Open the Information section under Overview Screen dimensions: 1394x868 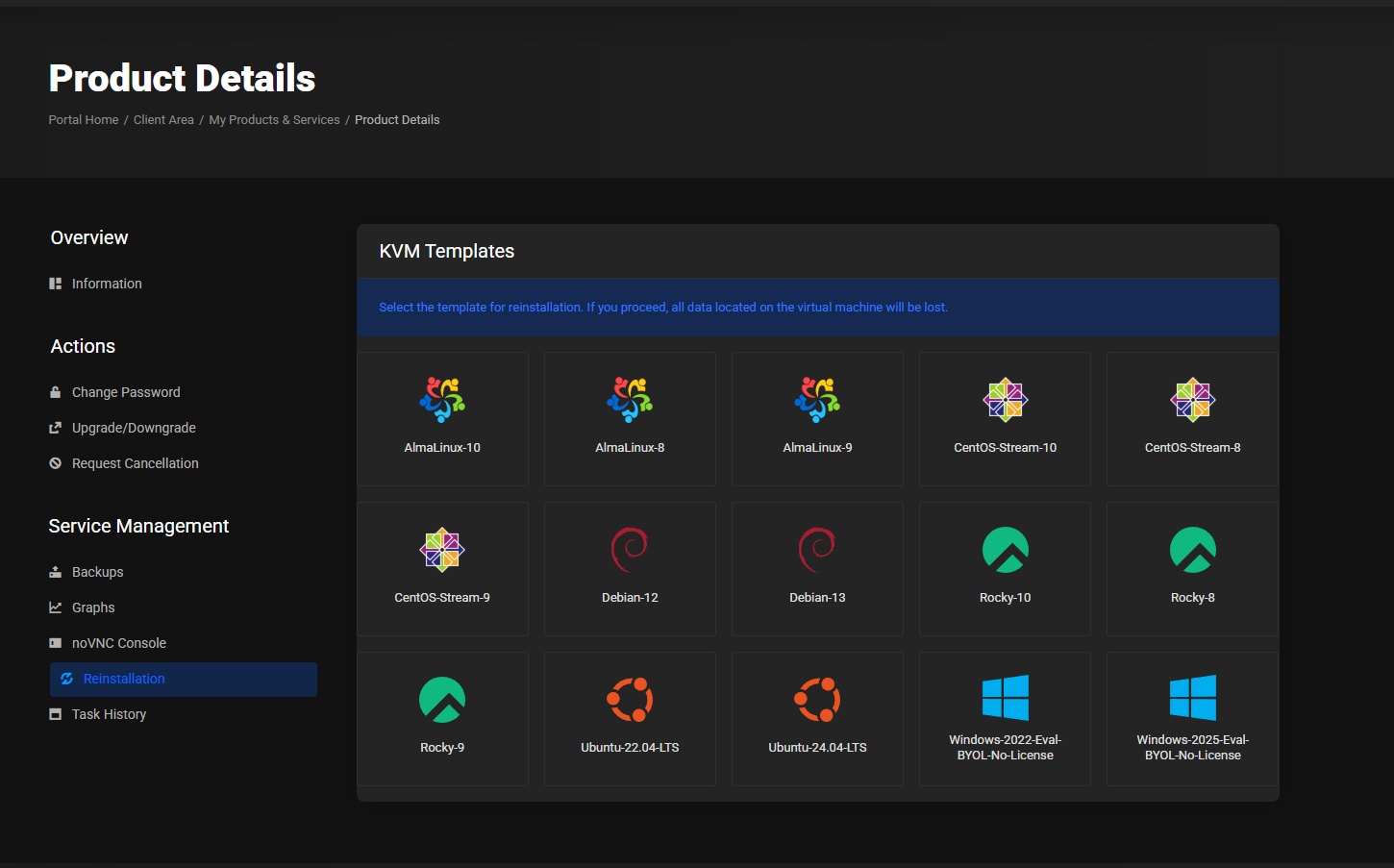[x=106, y=283]
